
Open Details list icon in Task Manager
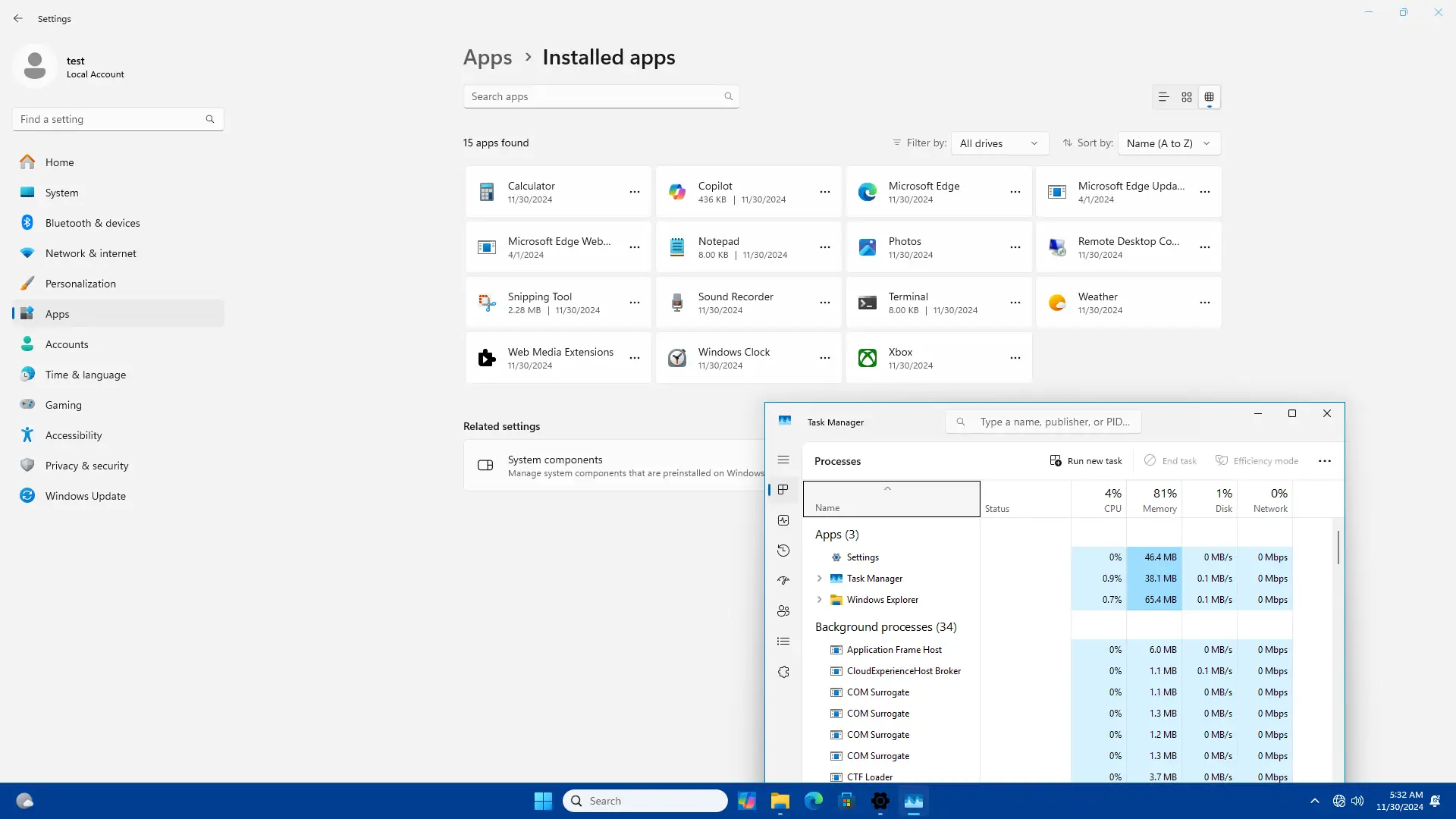[783, 642]
